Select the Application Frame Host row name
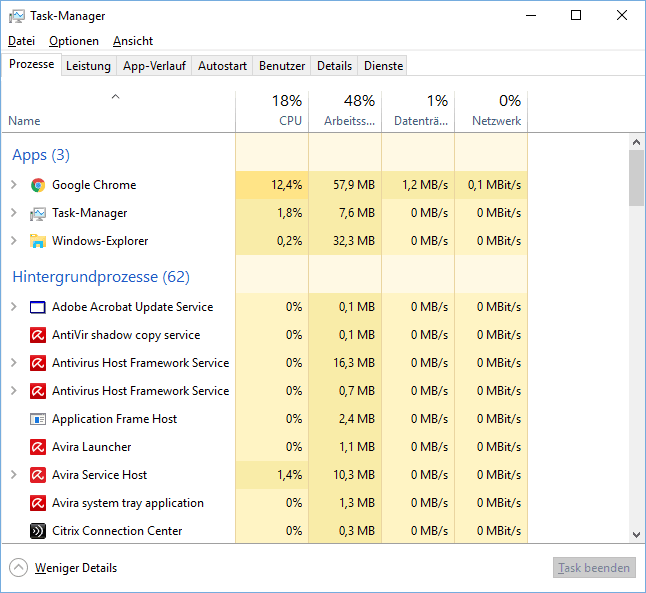This screenshot has height=593, width=646. pyautogui.click(x=115, y=419)
